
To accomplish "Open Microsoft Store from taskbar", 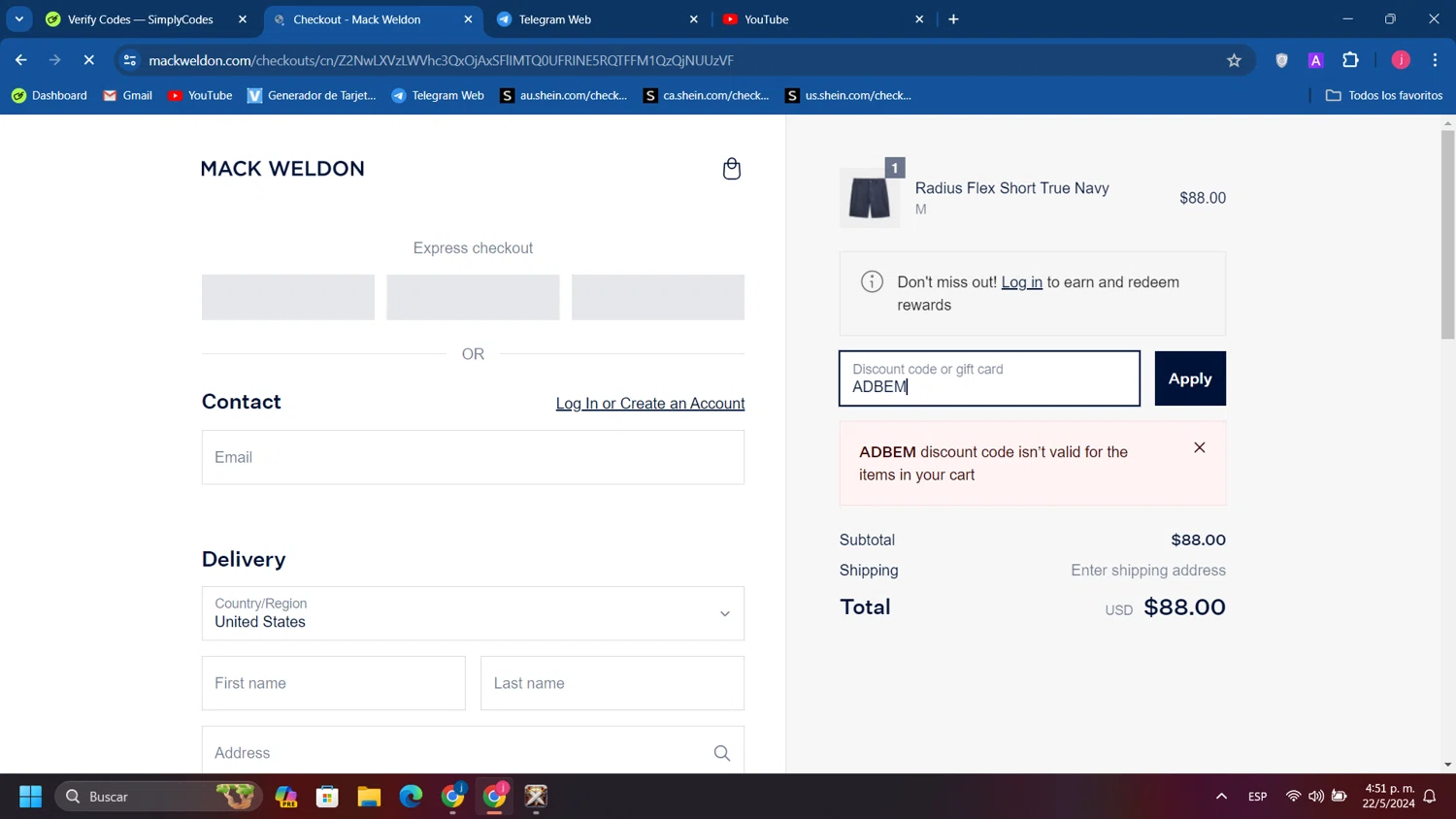I will 327,797.
